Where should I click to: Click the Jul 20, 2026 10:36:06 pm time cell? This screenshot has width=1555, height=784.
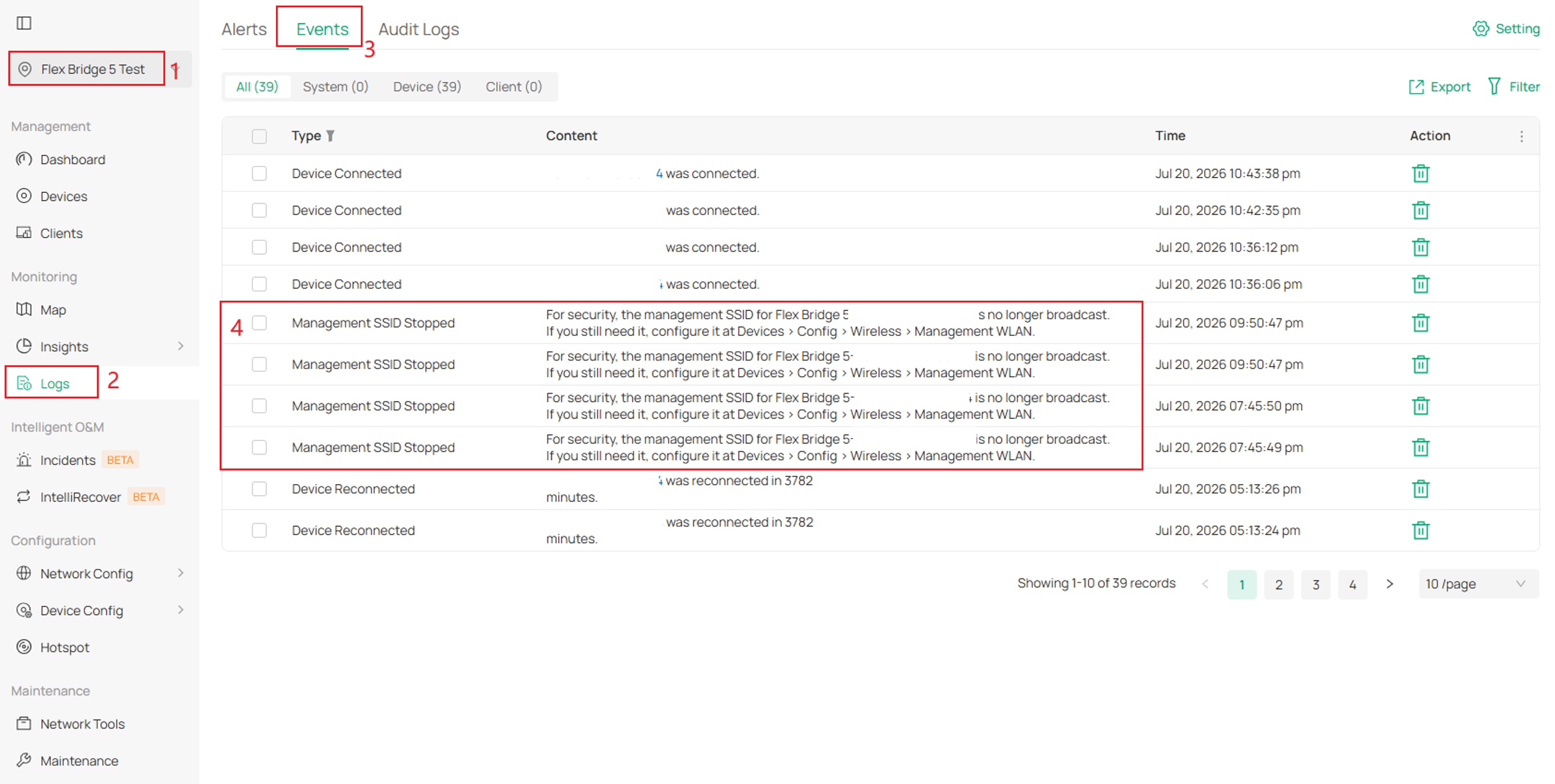click(x=1228, y=283)
